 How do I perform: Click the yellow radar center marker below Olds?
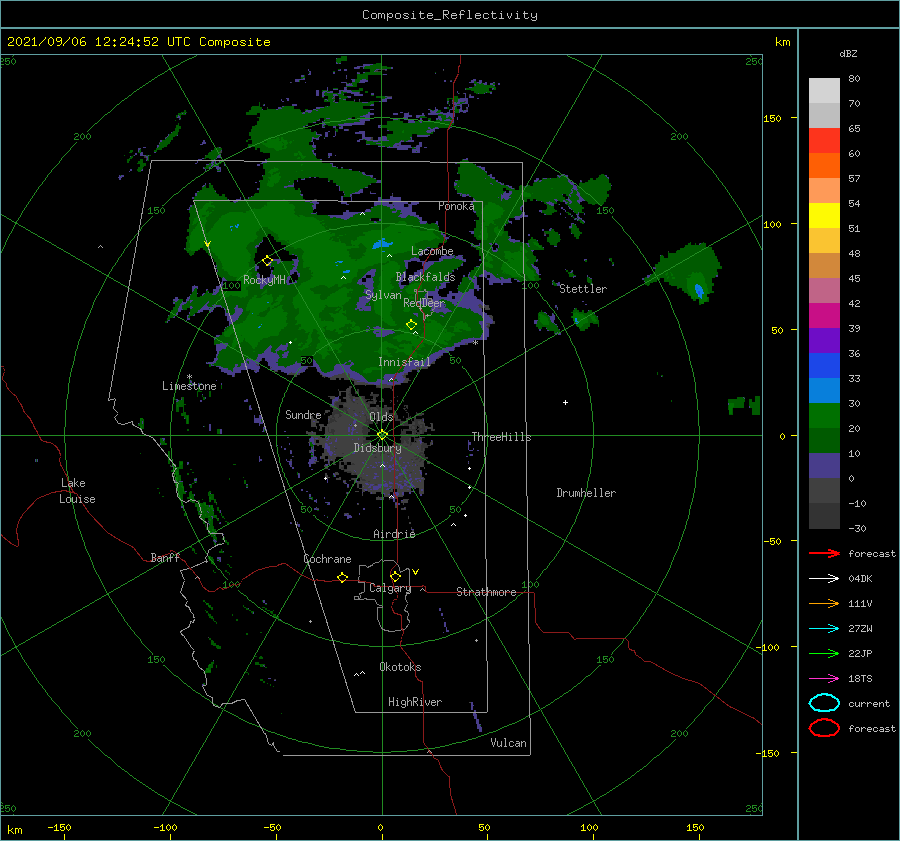(382, 435)
